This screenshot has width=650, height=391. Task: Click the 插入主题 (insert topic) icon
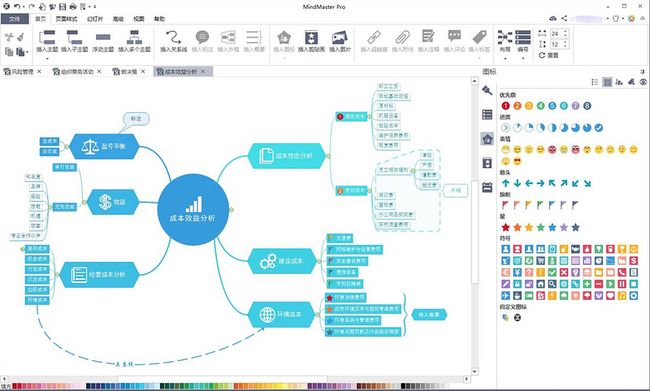point(47,37)
